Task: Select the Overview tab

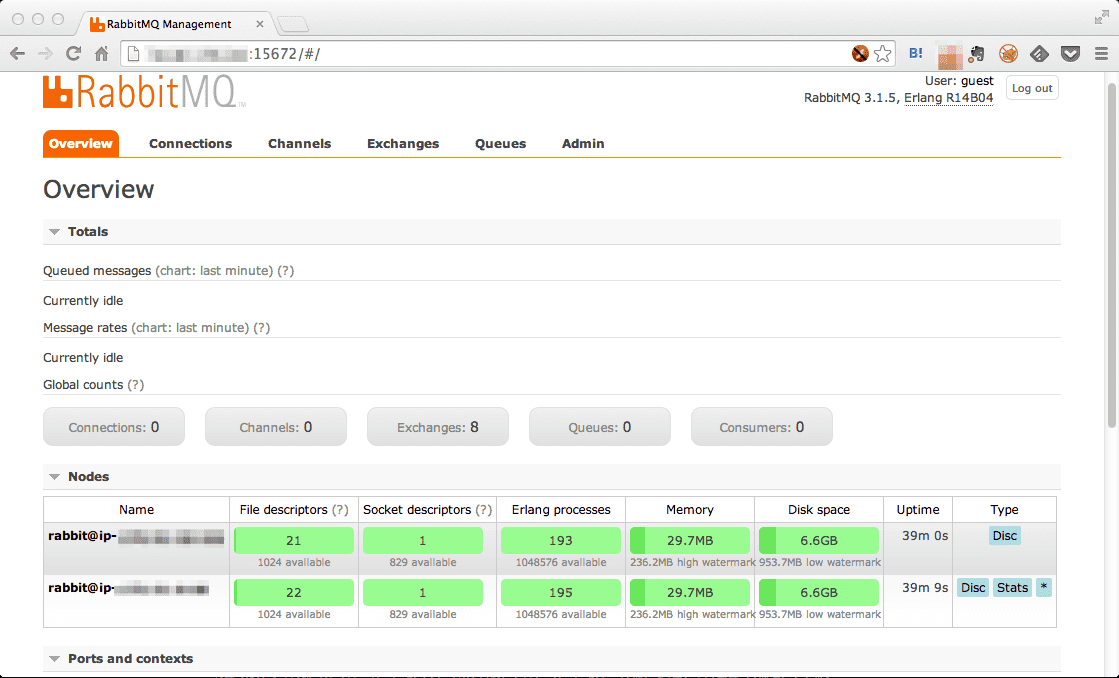Action: click(x=81, y=143)
